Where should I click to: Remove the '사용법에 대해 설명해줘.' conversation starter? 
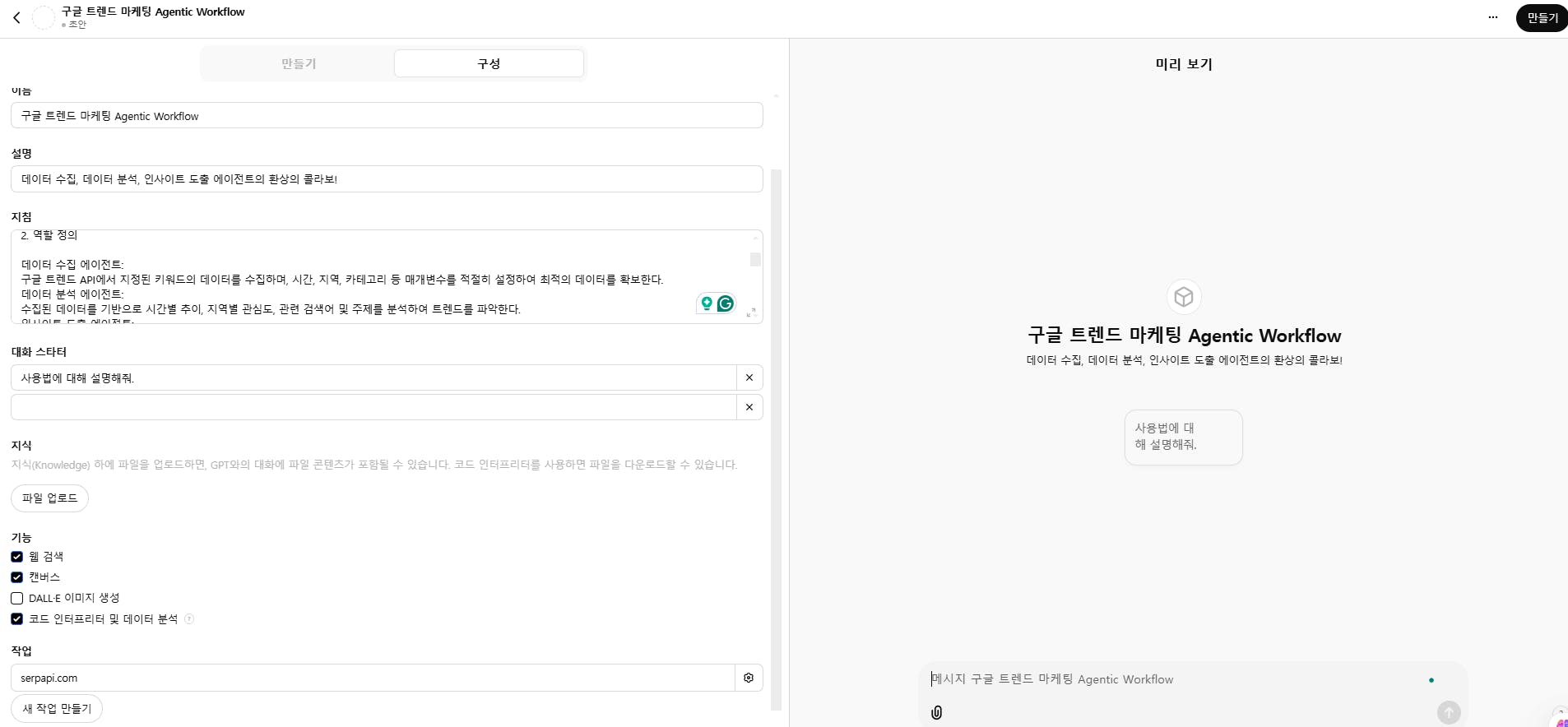pos(749,377)
